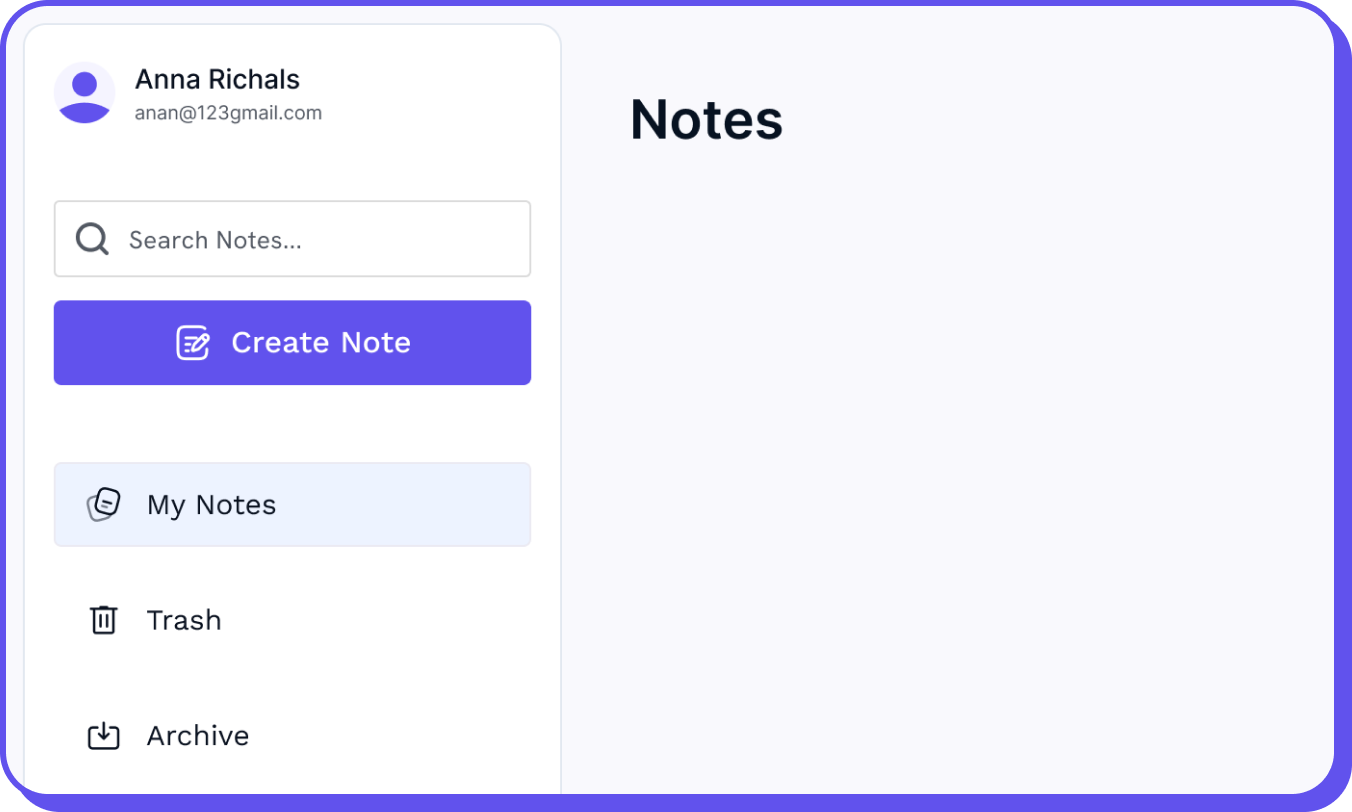The height and width of the screenshot is (812, 1352).
Task: Click the magnifying glass search icon
Action: pos(92,239)
